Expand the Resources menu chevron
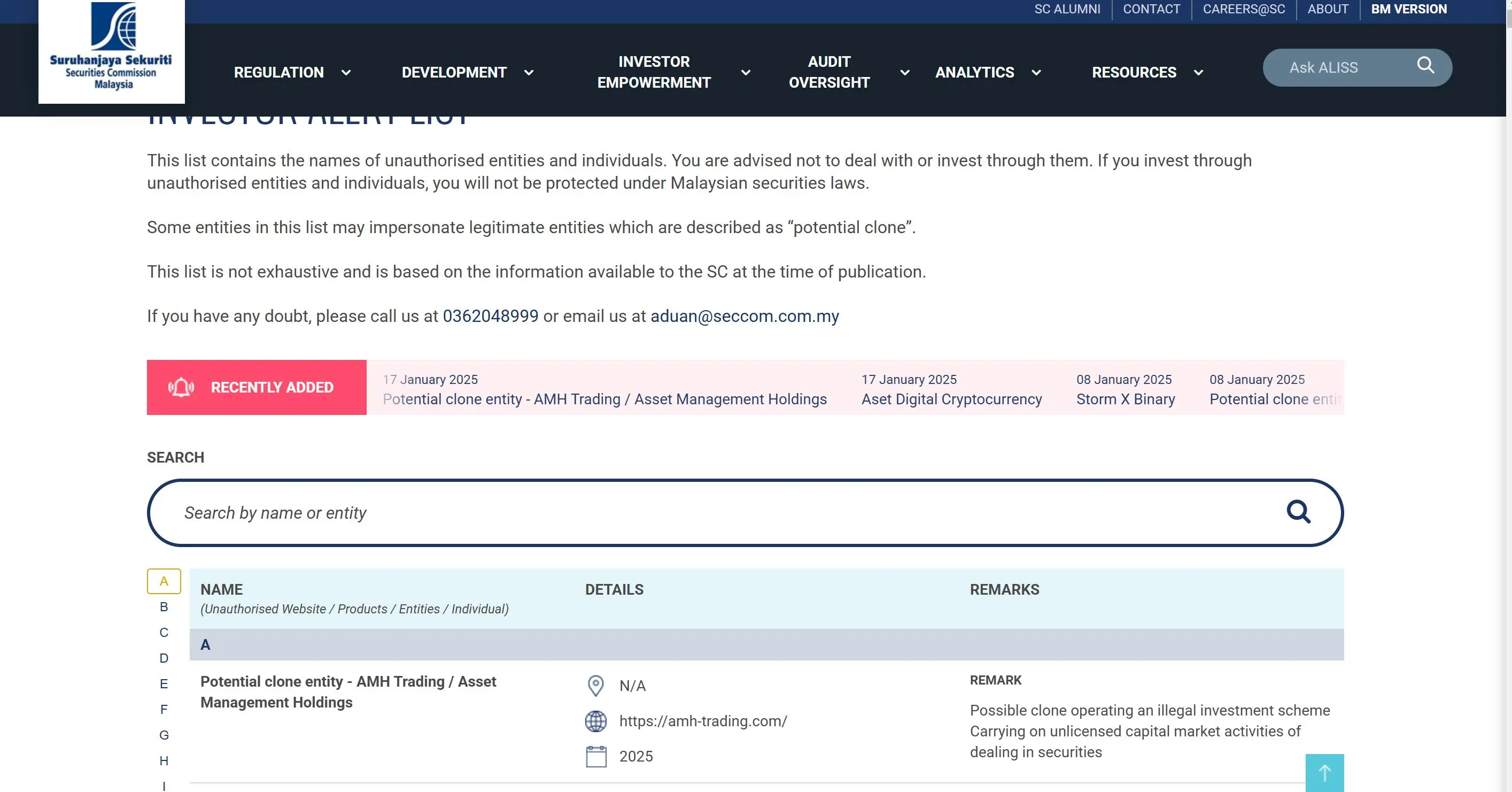 1199,73
